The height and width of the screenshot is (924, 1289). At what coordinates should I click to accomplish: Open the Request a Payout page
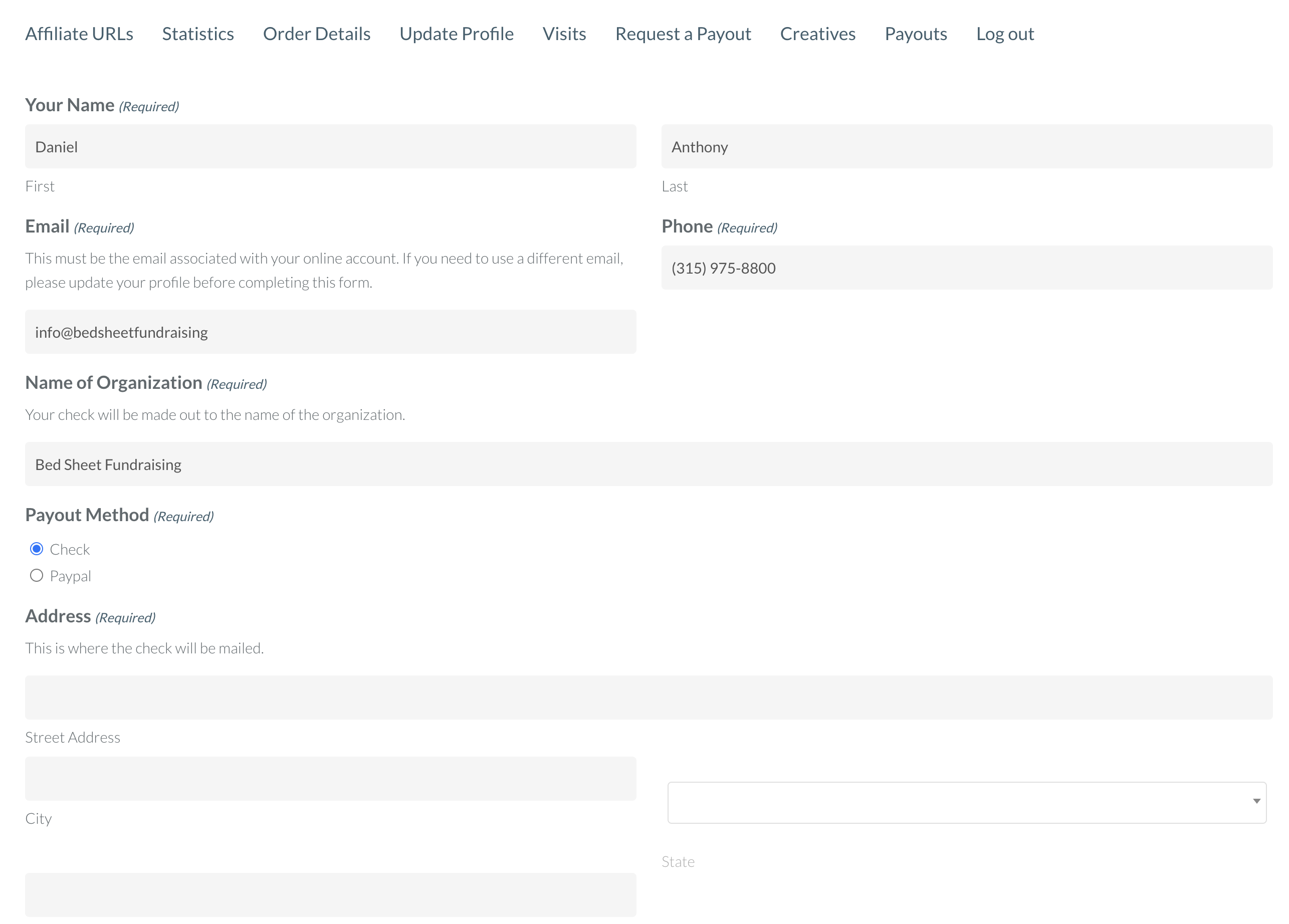point(683,34)
